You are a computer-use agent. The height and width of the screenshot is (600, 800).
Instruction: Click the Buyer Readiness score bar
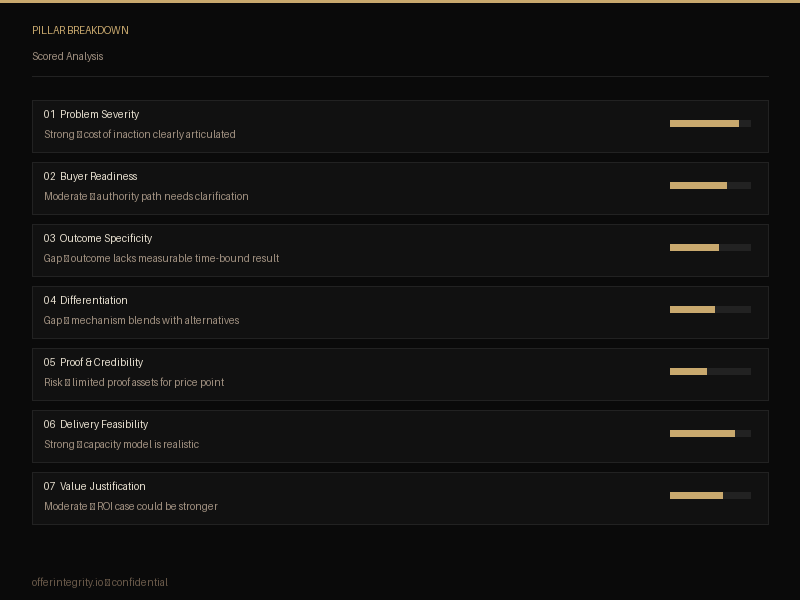(710, 186)
